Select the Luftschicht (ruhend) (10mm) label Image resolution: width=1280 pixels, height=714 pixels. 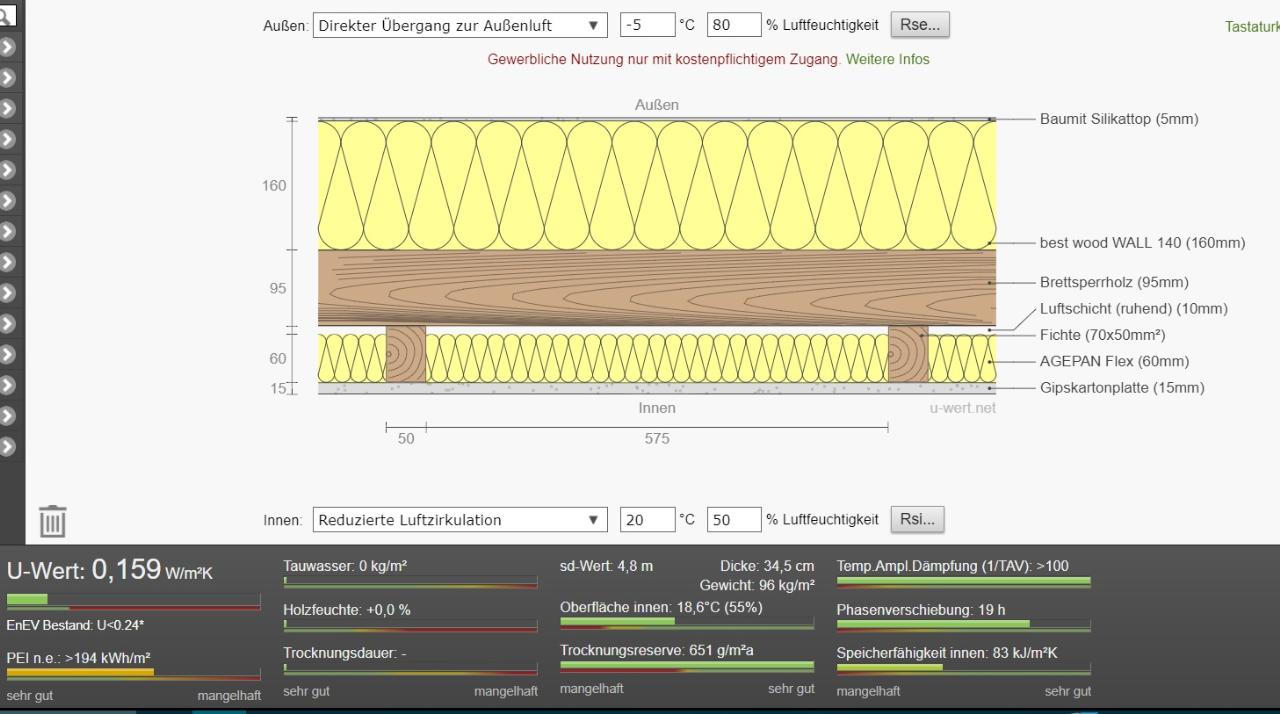pyautogui.click(x=1134, y=309)
